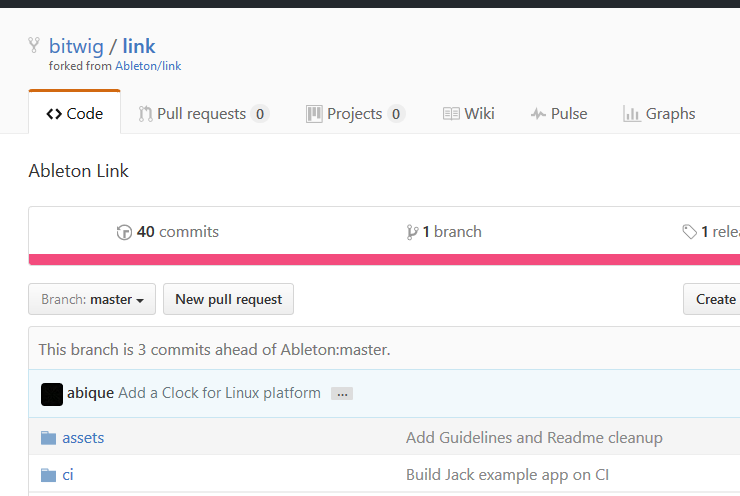Click abique's avatar image

52,394
